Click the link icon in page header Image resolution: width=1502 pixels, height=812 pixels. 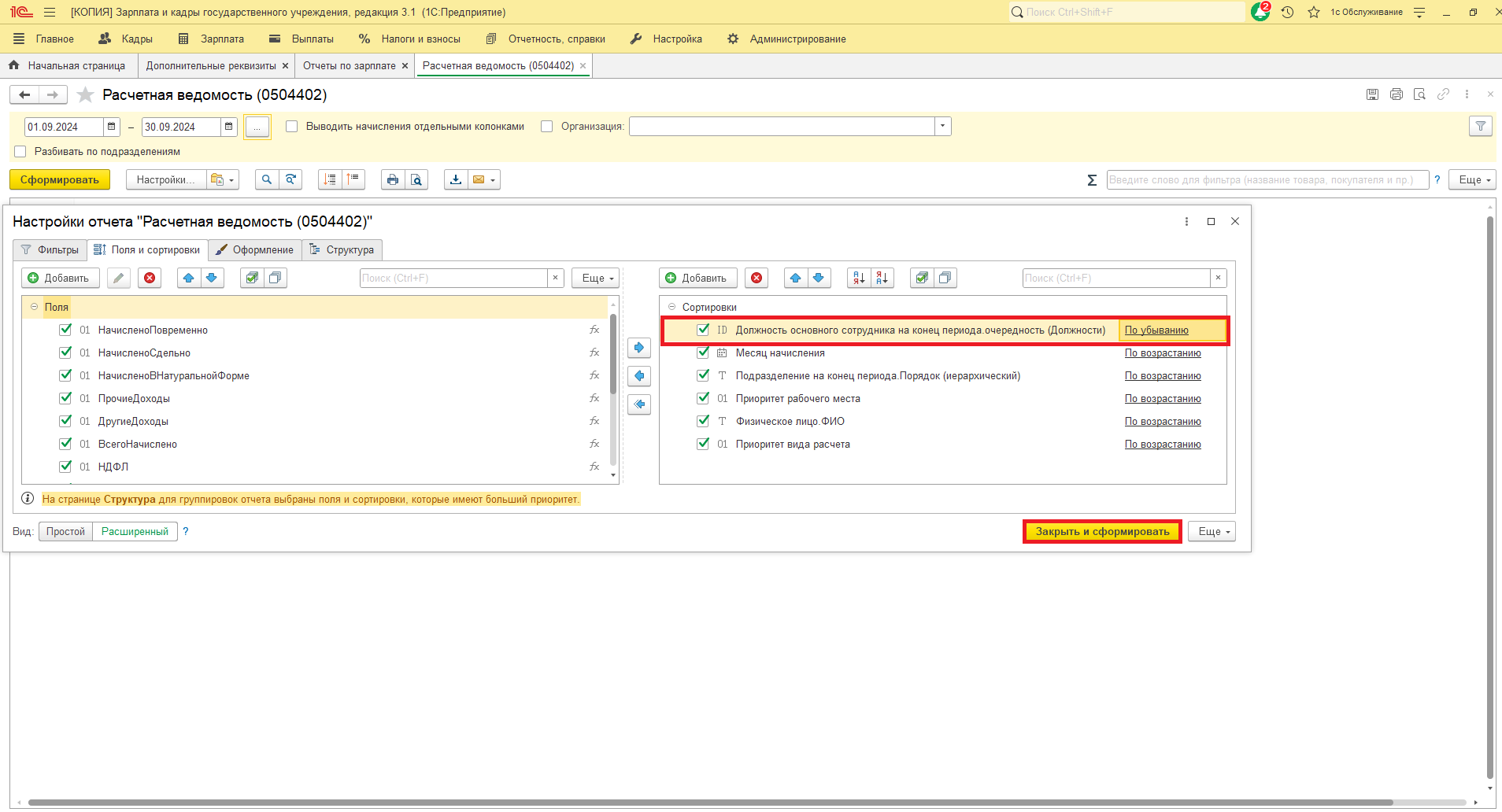[1443, 94]
